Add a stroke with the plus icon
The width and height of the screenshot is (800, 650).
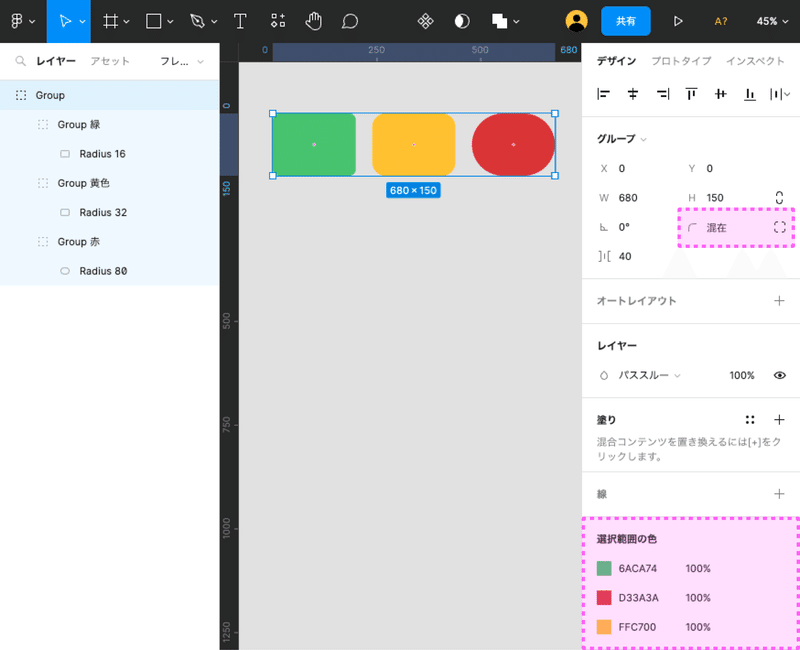(779, 493)
